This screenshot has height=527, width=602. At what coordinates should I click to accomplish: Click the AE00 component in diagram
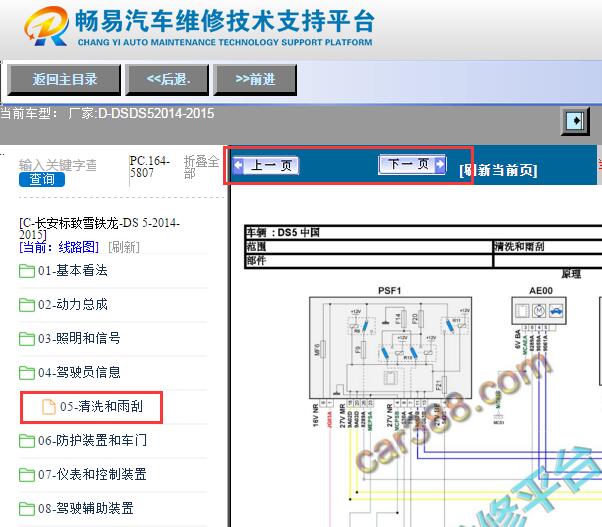tap(539, 311)
